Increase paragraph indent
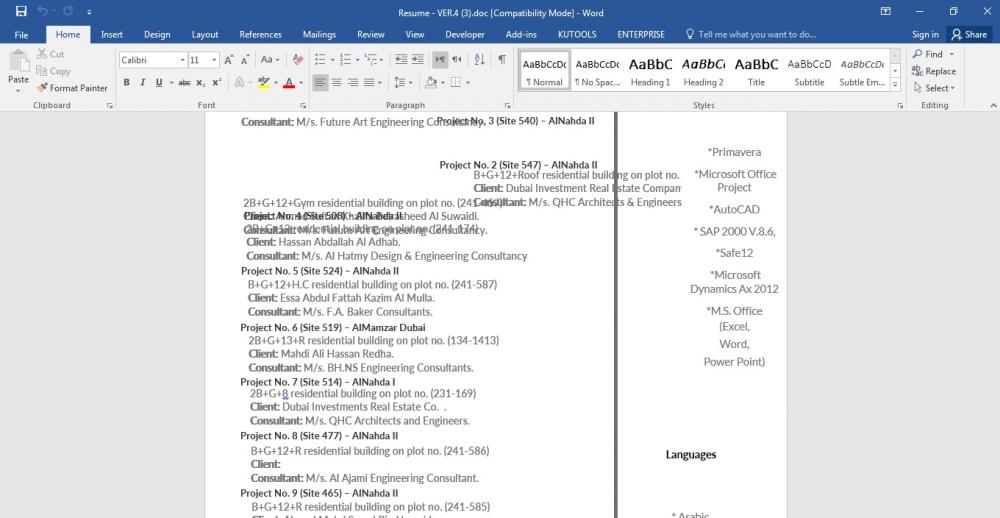 [417, 60]
